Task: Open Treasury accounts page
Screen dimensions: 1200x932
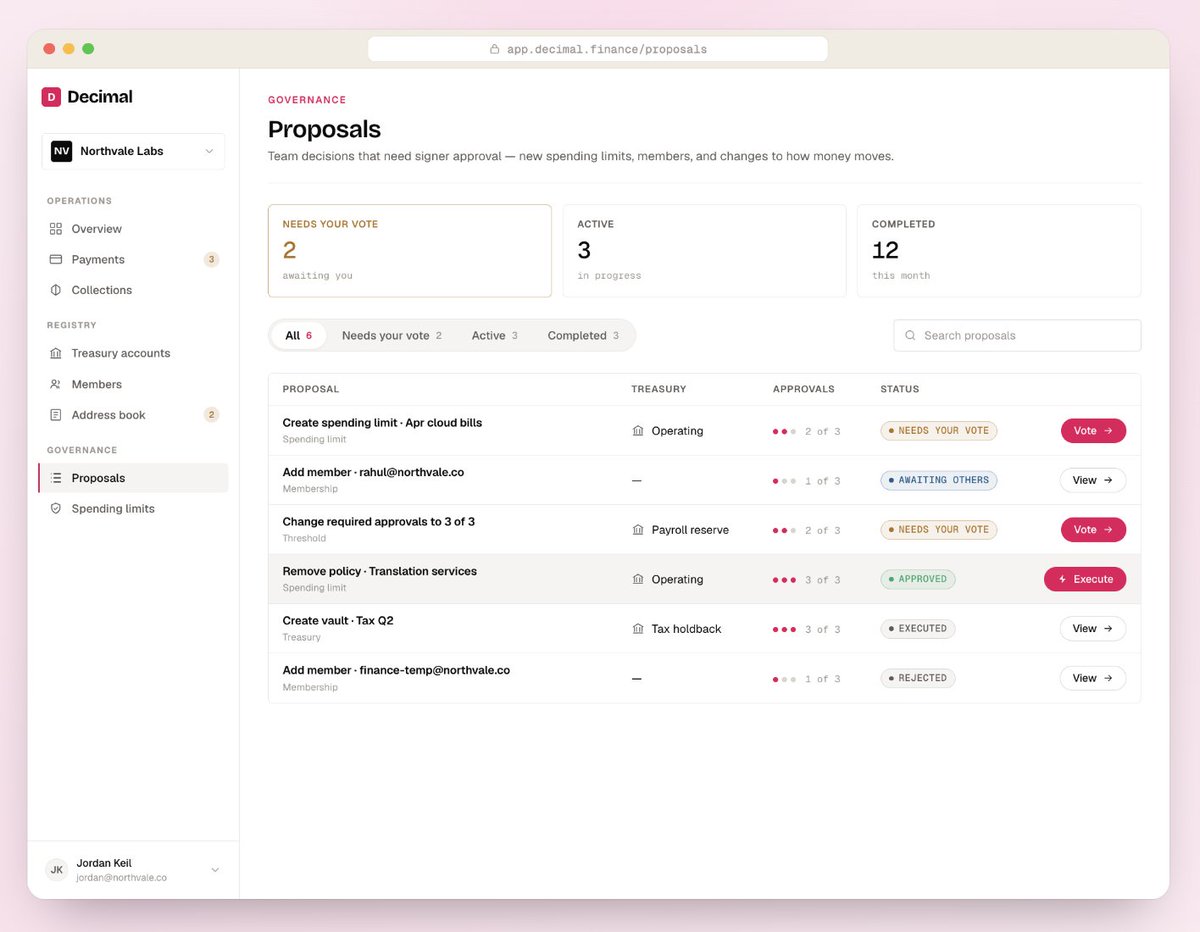Action: click(x=133, y=353)
